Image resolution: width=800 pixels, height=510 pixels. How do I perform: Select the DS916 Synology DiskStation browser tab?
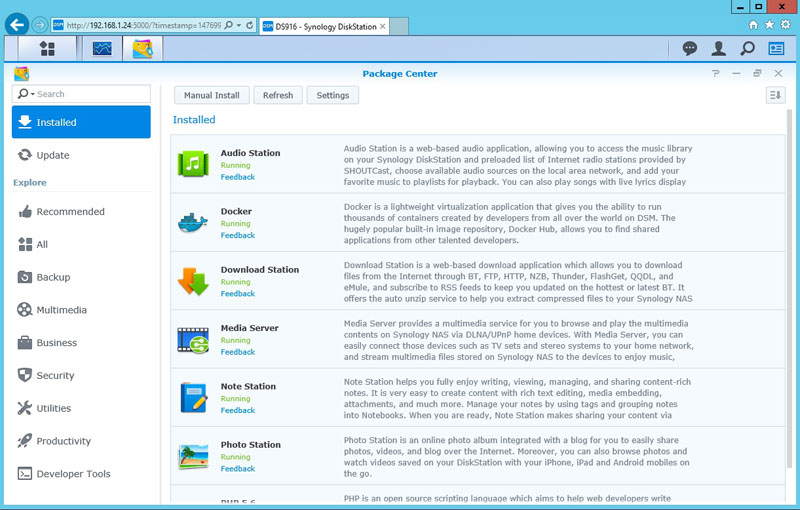click(326, 27)
